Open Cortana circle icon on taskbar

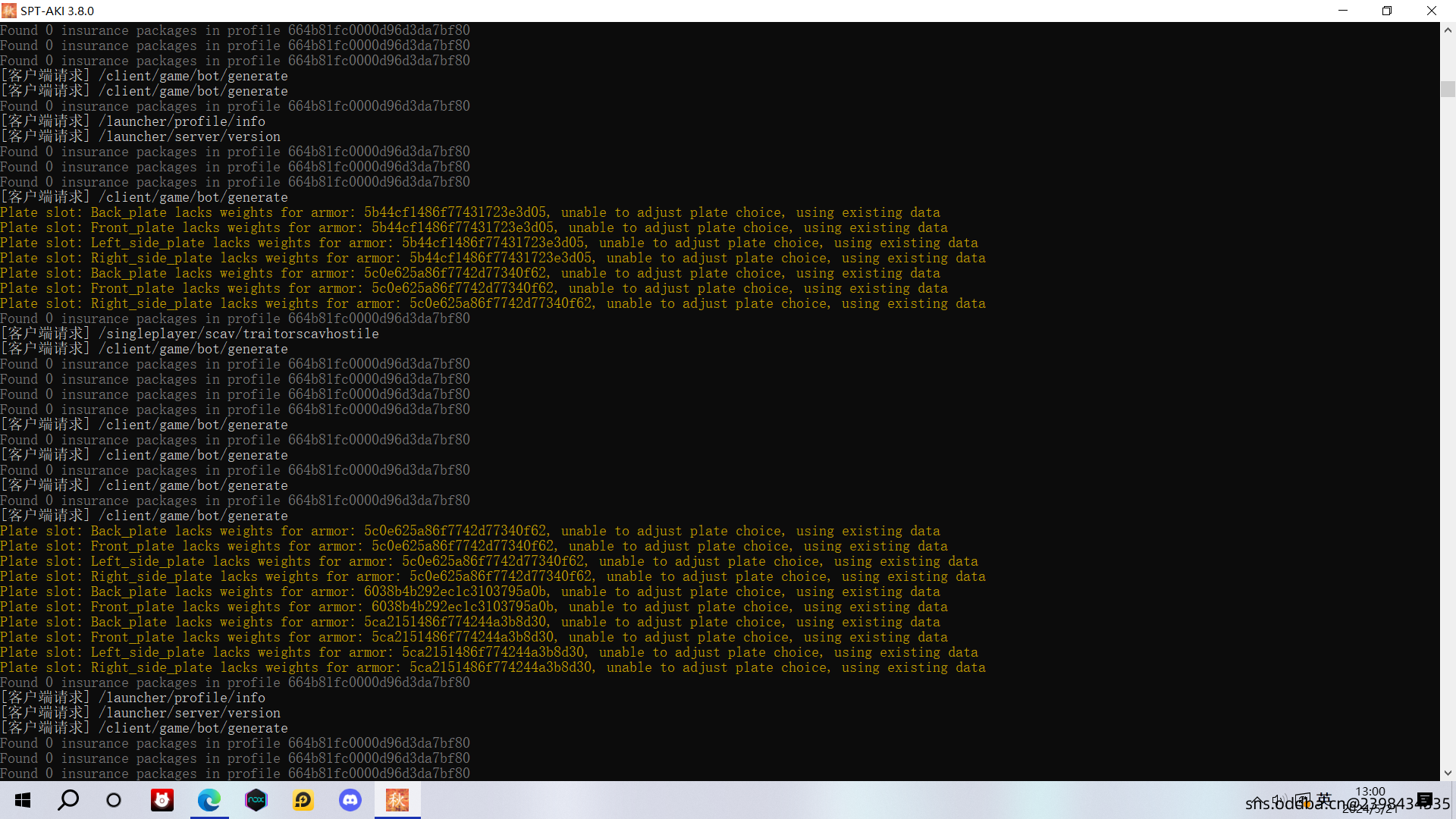point(114,800)
